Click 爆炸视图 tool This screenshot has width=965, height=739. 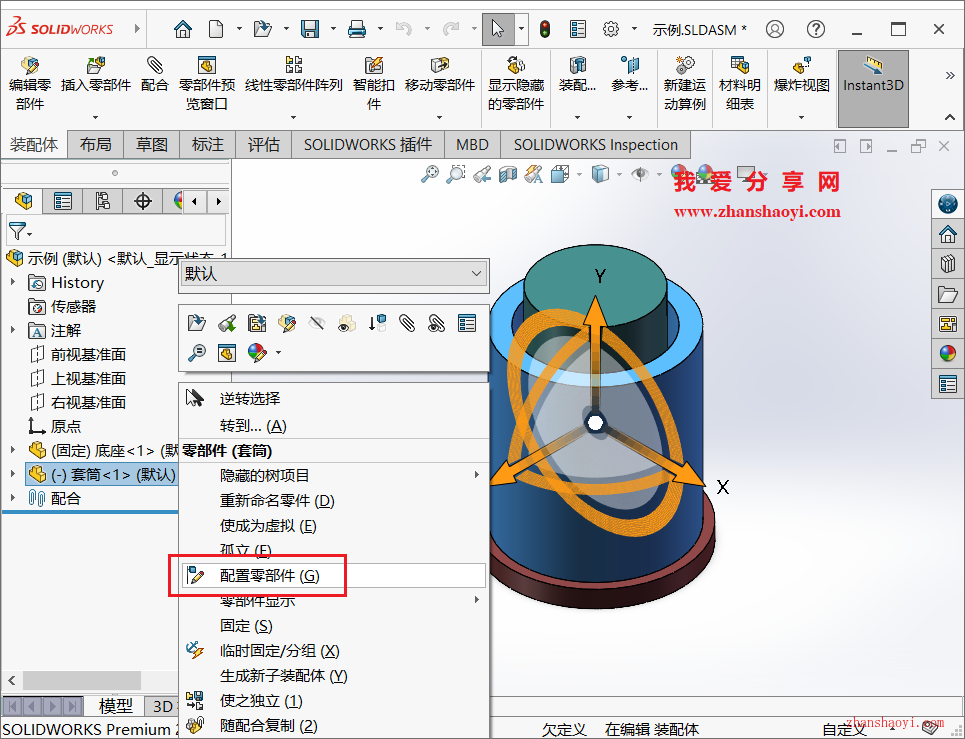801,75
